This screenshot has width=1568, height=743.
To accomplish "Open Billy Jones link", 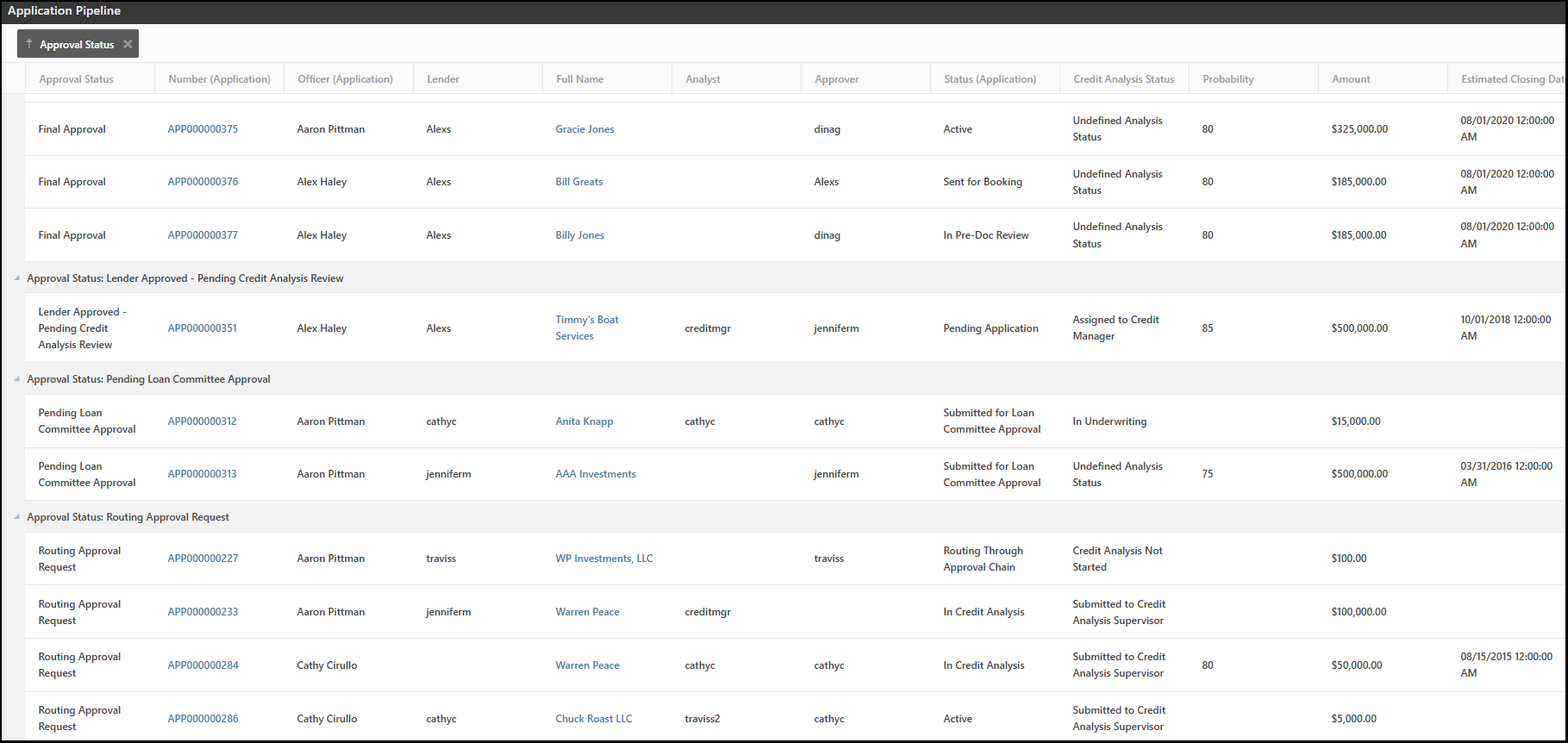I will click(579, 235).
